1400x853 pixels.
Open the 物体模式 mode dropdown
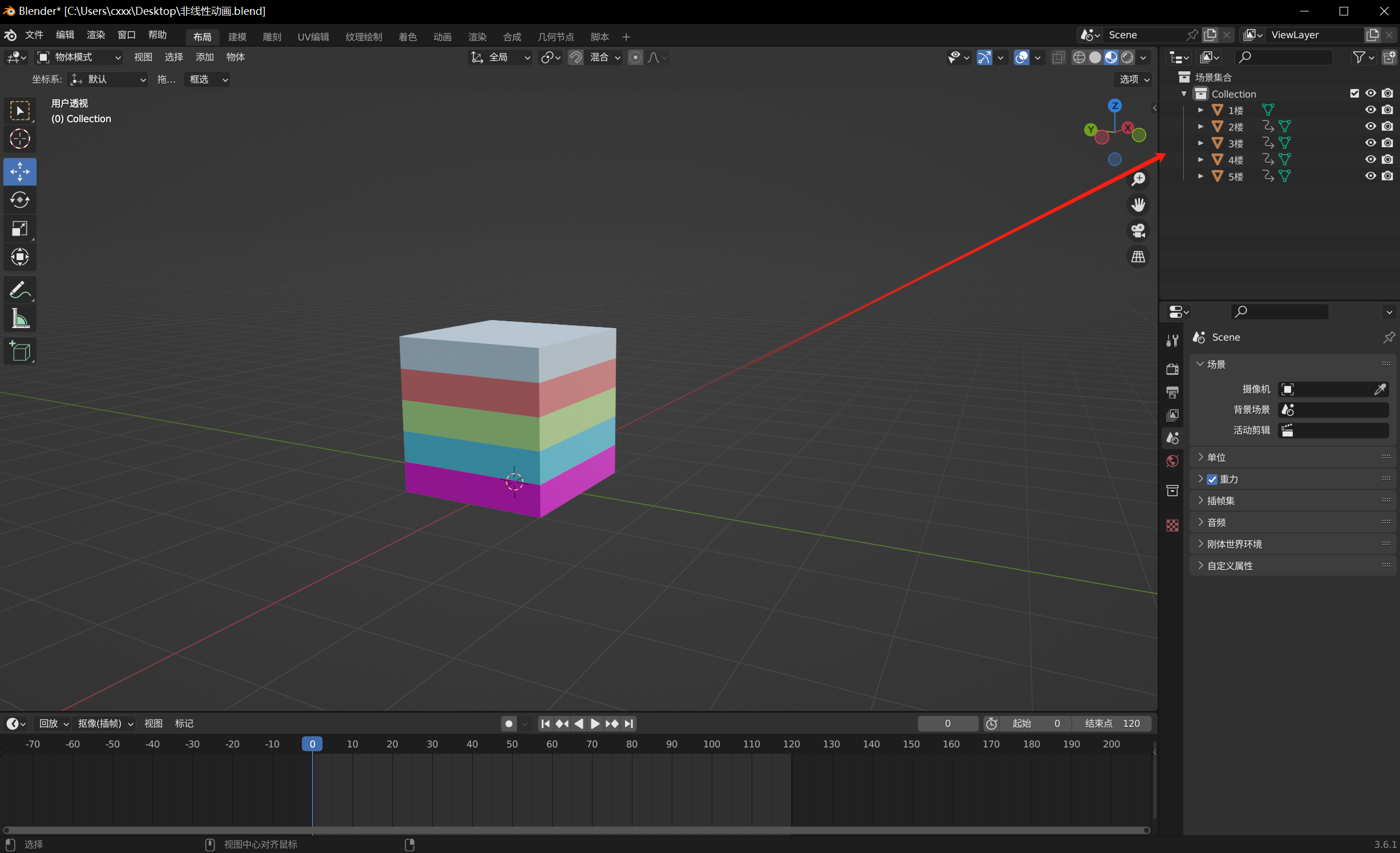[x=80, y=57]
